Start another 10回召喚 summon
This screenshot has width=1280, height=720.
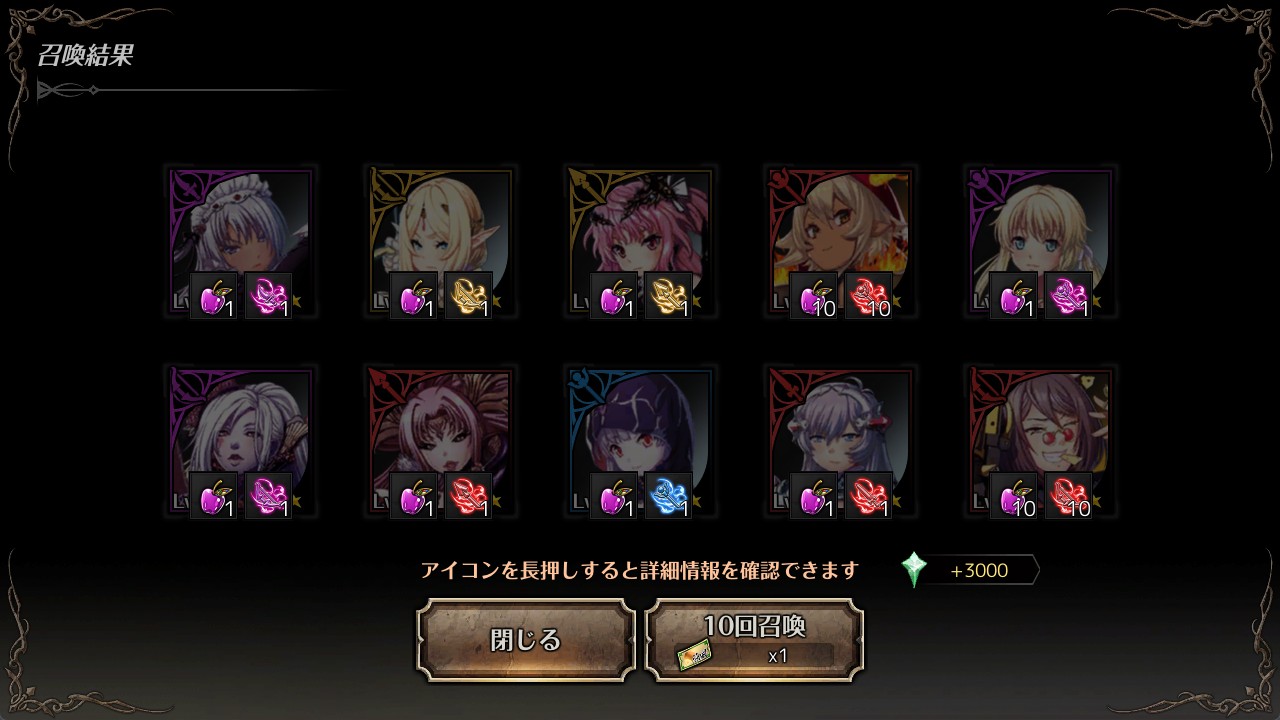tap(754, 640)
